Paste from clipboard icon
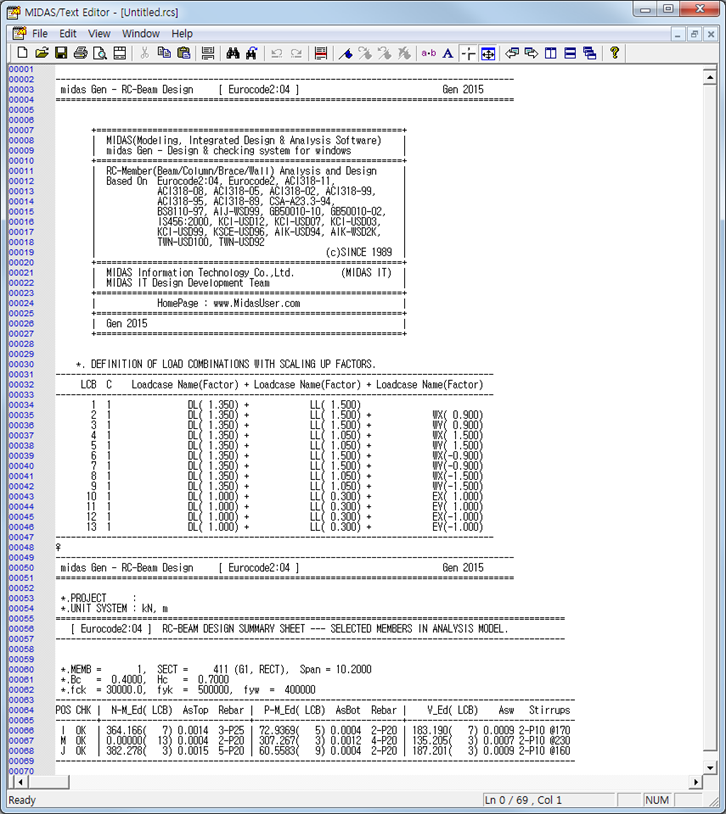This screenshot has width=726, height=814. pos(183,53)
